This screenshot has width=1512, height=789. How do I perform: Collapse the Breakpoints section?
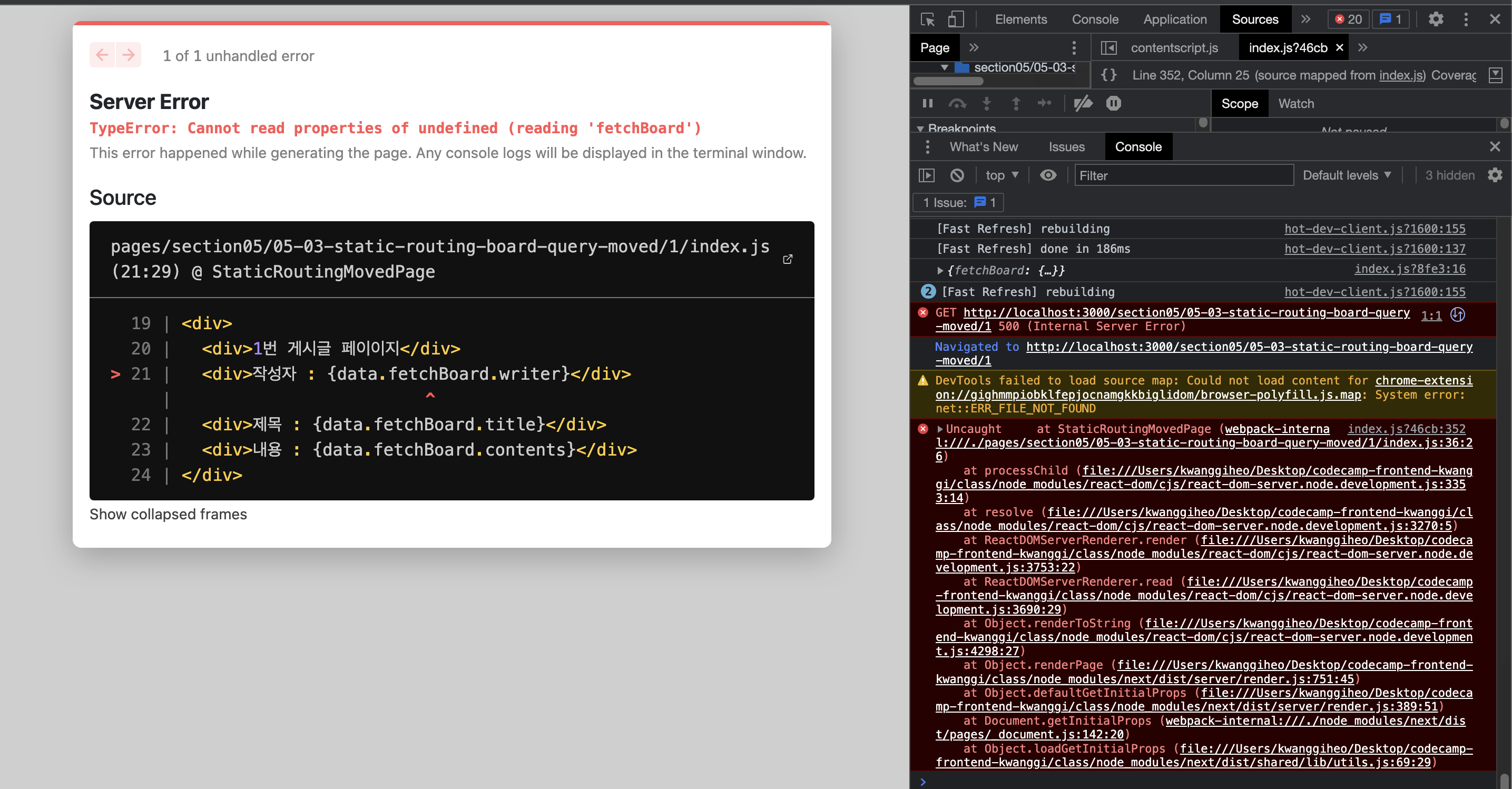pyautogui.click(x=920, y=129)
